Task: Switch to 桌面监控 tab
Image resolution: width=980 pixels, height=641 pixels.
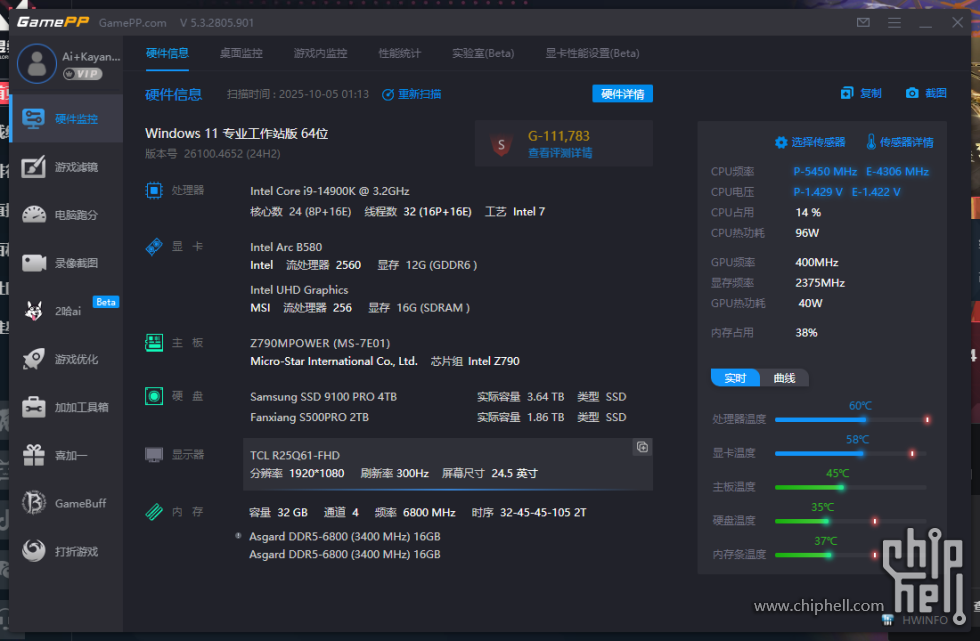Action: tap(241, 53)
